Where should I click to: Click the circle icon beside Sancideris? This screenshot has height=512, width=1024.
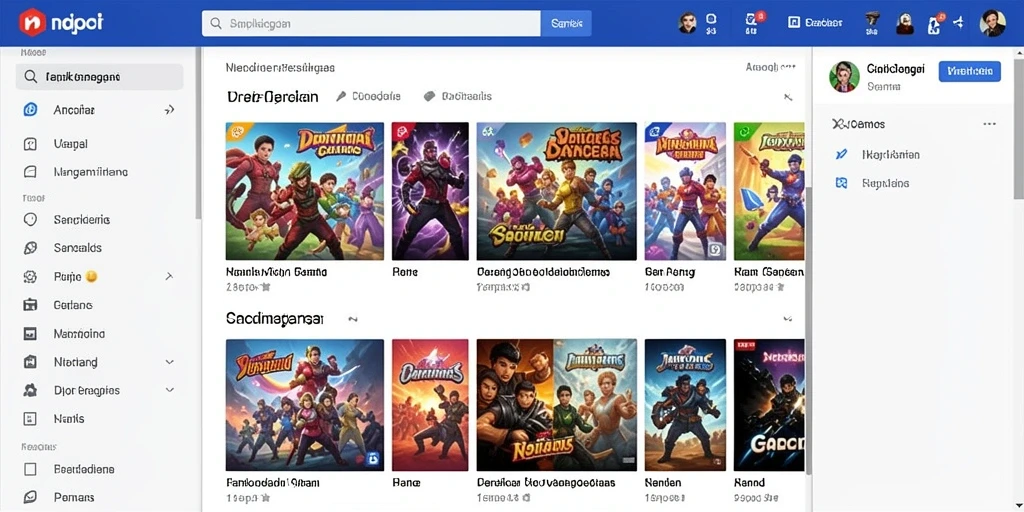30,219
